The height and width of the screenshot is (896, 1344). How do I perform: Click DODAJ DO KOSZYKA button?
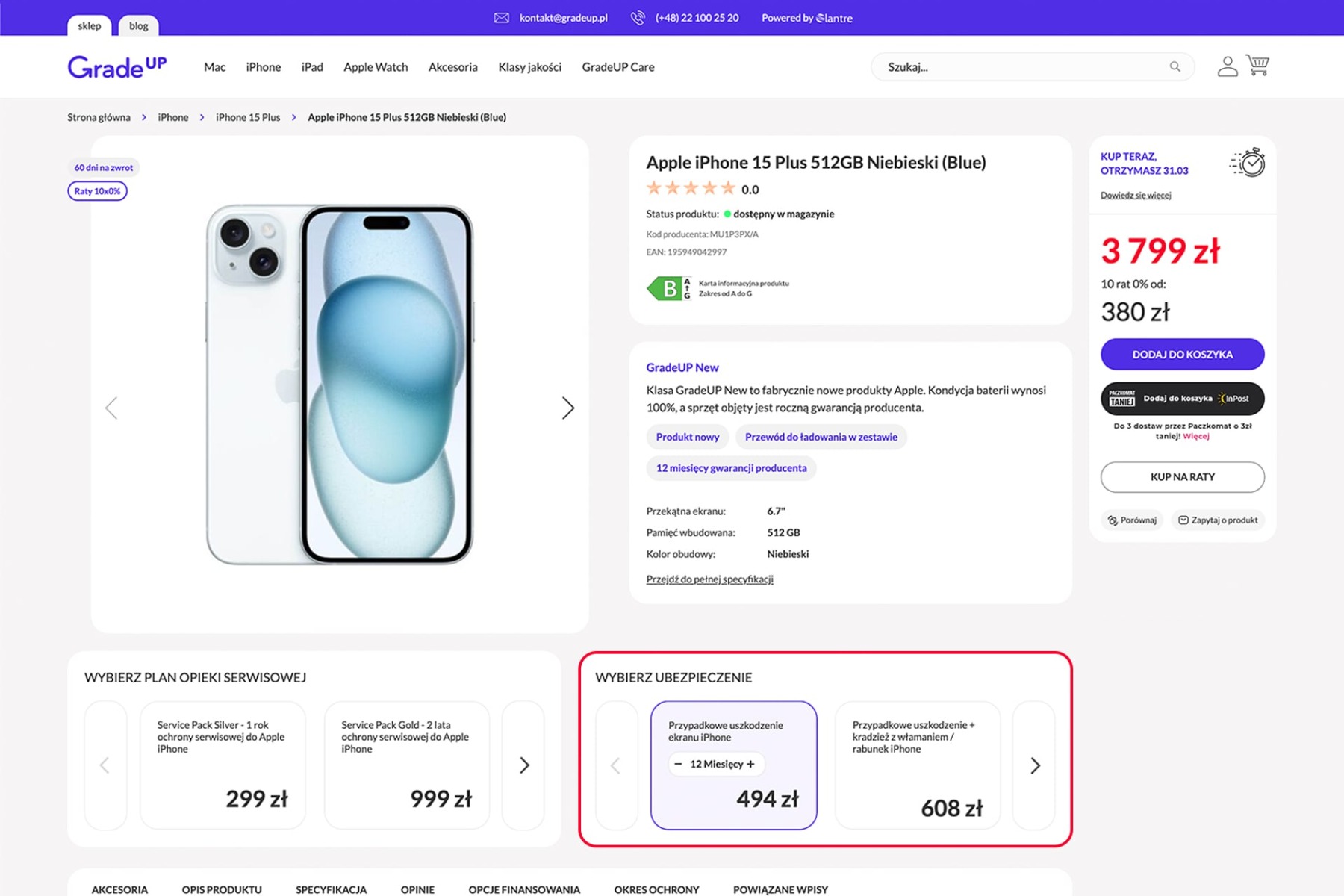(1182, 355)
